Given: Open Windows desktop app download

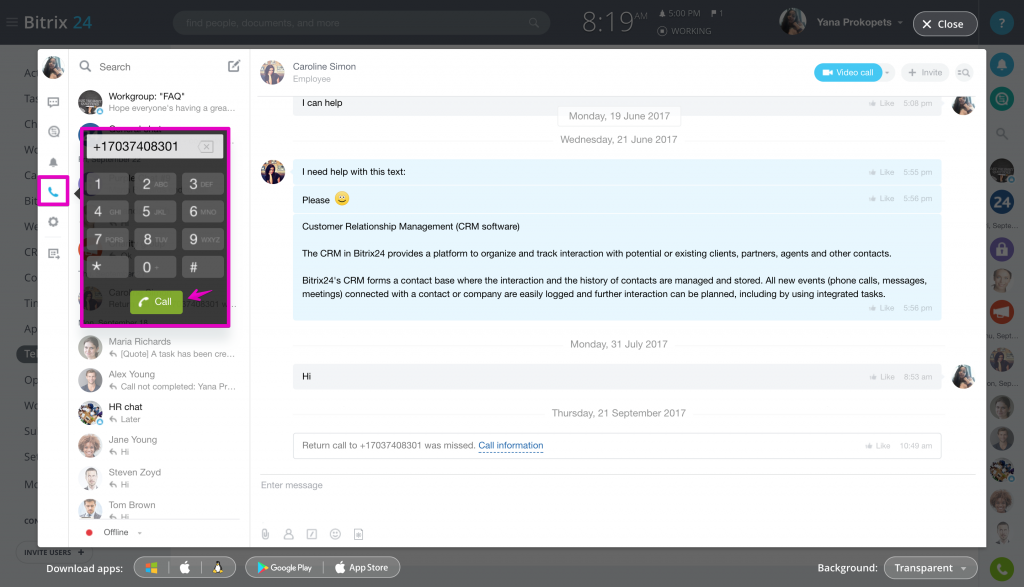Looking at the screenshot, I should (152, 568).
